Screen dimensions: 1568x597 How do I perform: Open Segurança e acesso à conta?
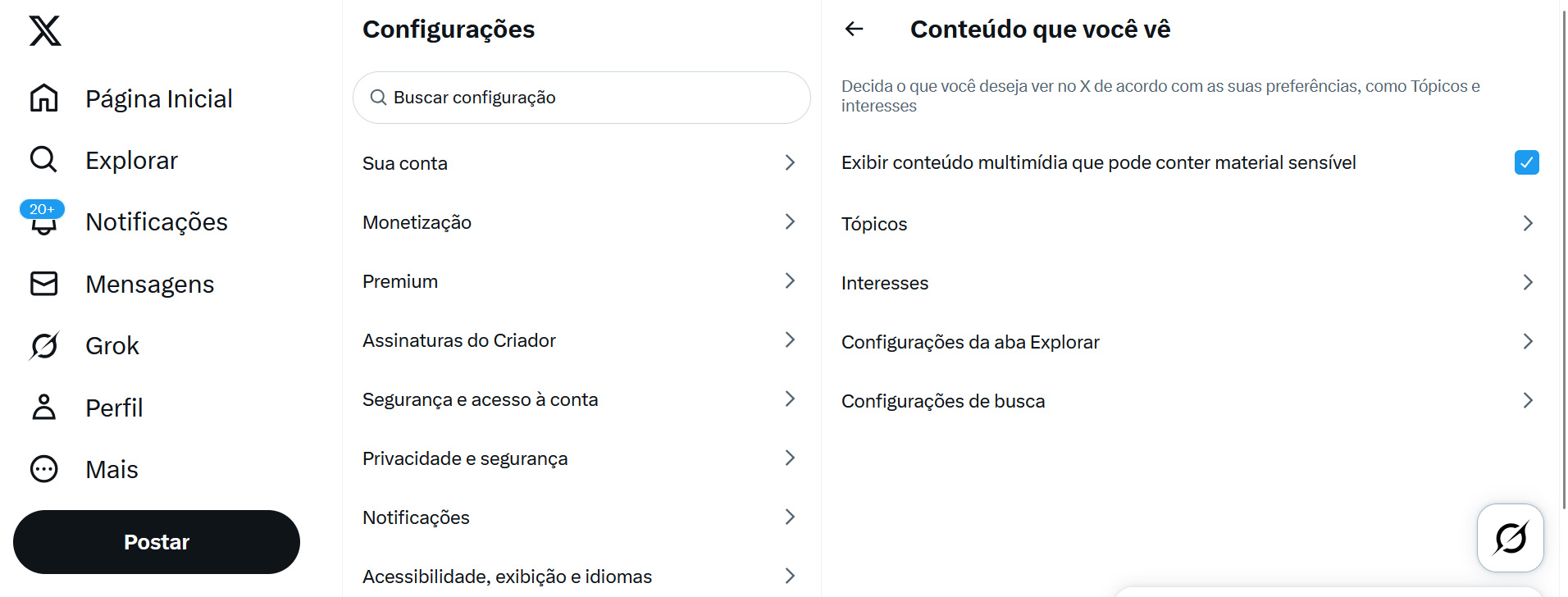[x=480, y=399]
